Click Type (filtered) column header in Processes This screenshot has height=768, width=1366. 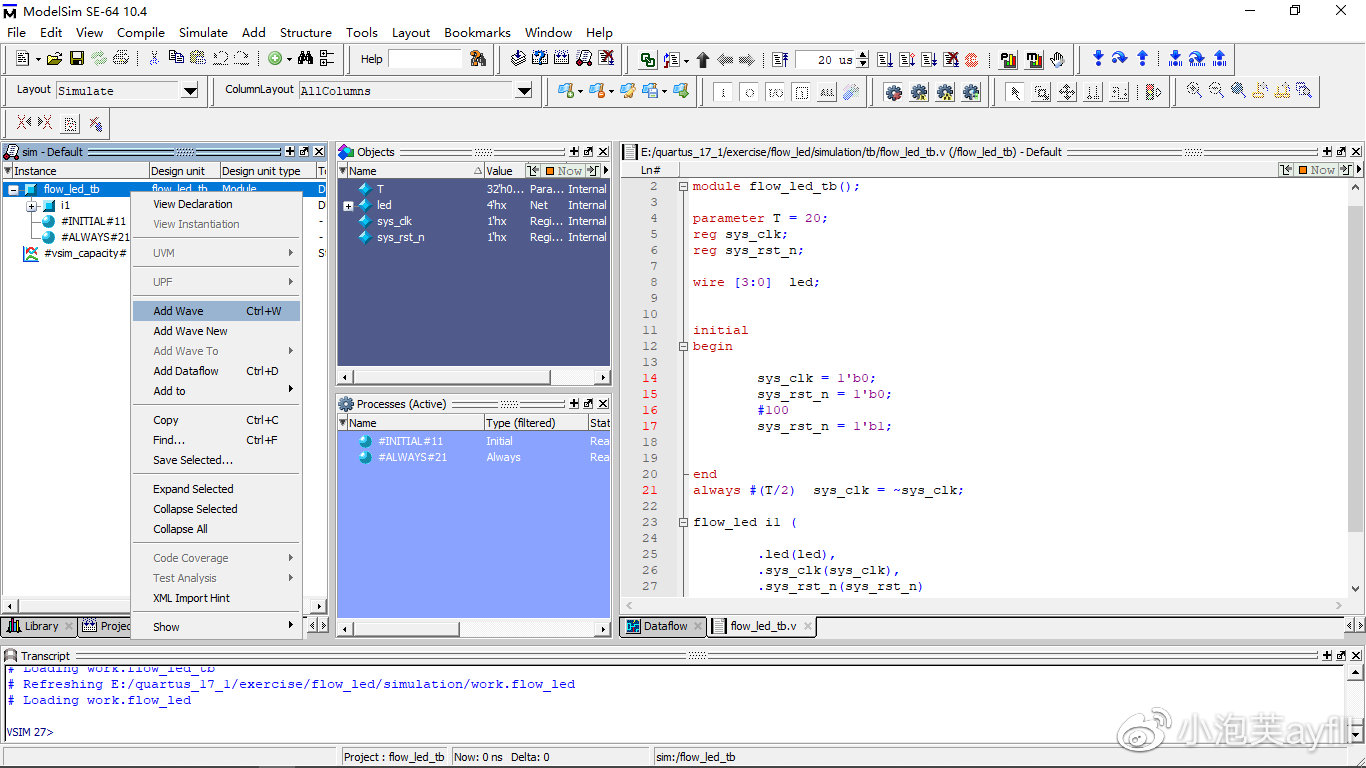click(x=535, y=423)
